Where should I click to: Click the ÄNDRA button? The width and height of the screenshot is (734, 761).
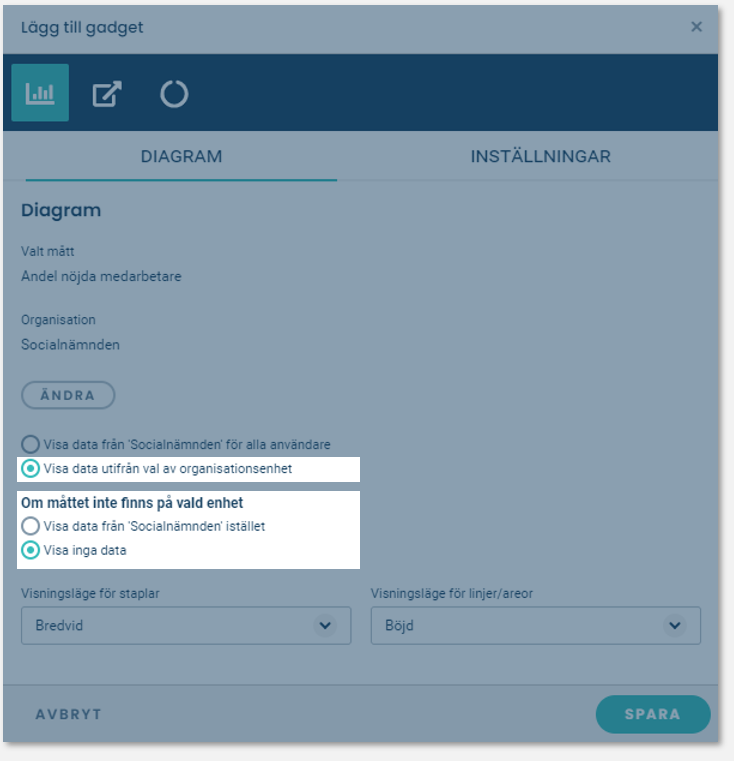point(68,395)
